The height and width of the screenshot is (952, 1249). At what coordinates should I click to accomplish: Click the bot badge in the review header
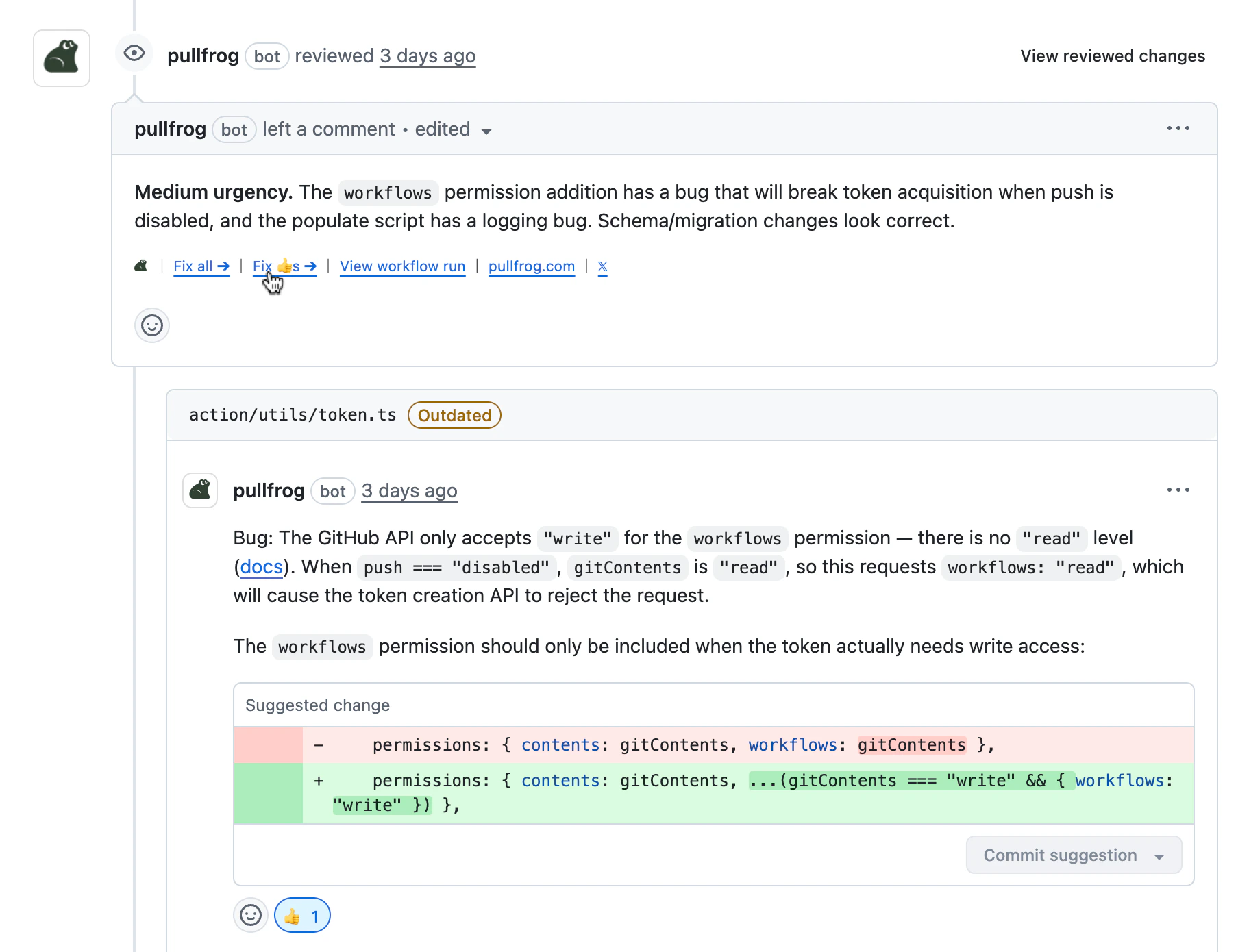coord(267,56)
